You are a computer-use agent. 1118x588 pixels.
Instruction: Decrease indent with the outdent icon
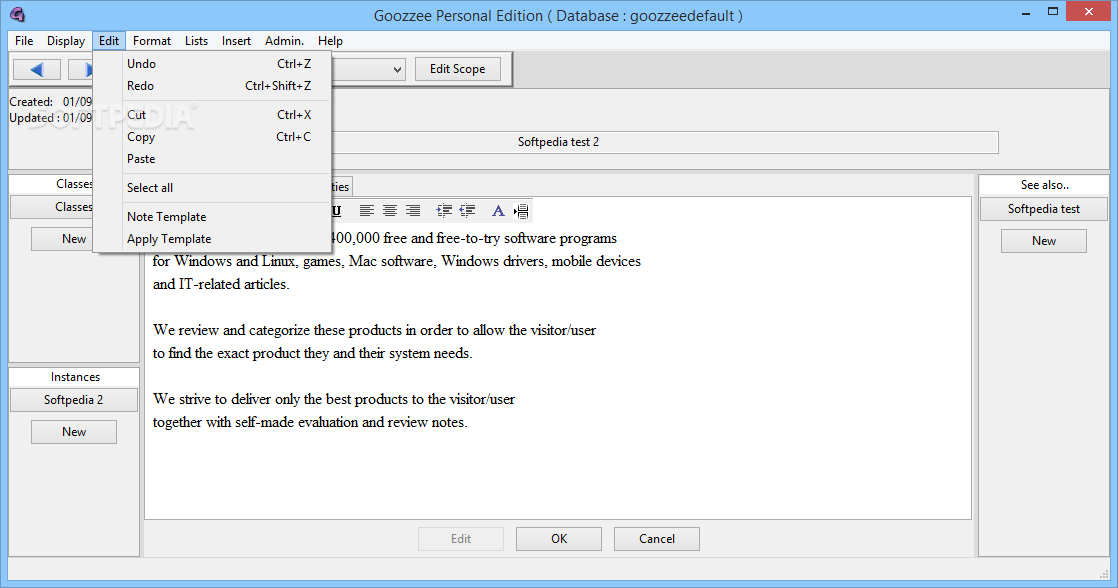(468, 211)
